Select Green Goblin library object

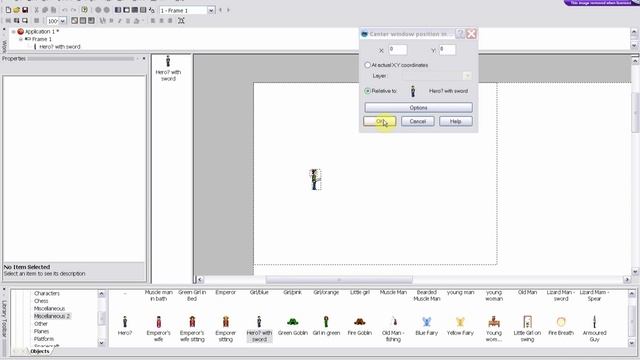[x=292, y=326]
